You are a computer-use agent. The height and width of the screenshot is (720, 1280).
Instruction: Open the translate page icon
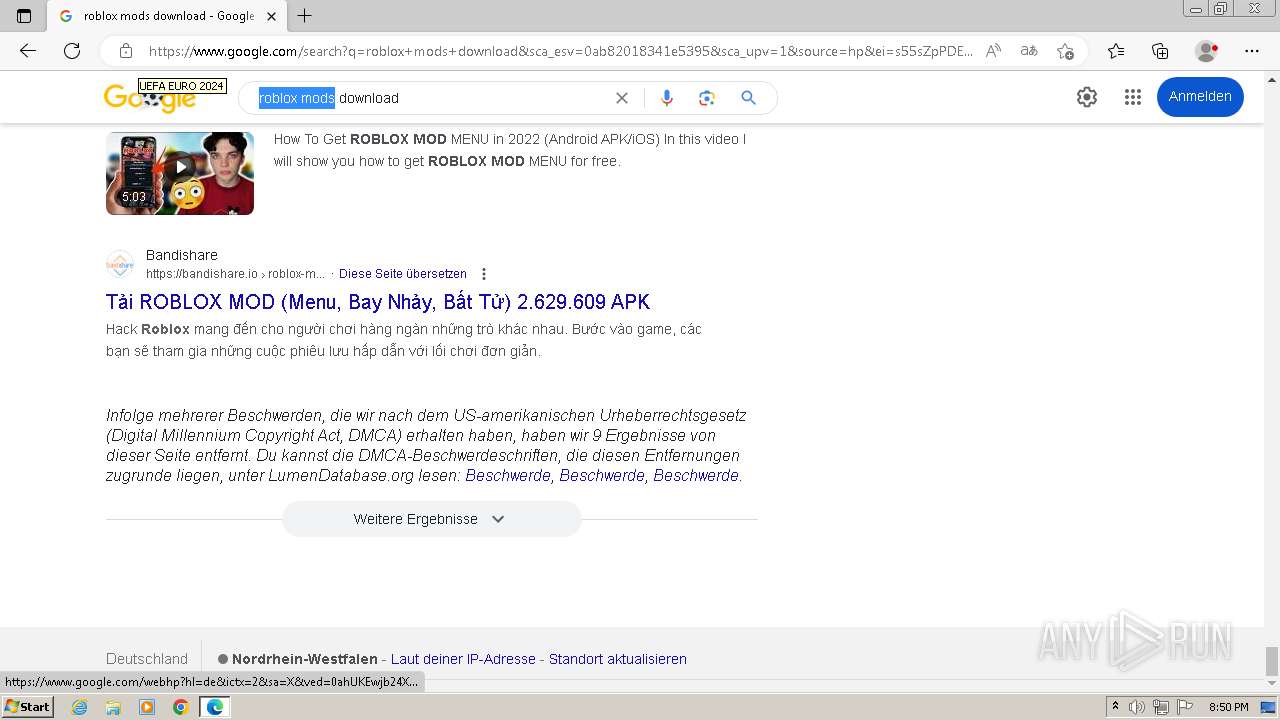tap(1029, 51)
